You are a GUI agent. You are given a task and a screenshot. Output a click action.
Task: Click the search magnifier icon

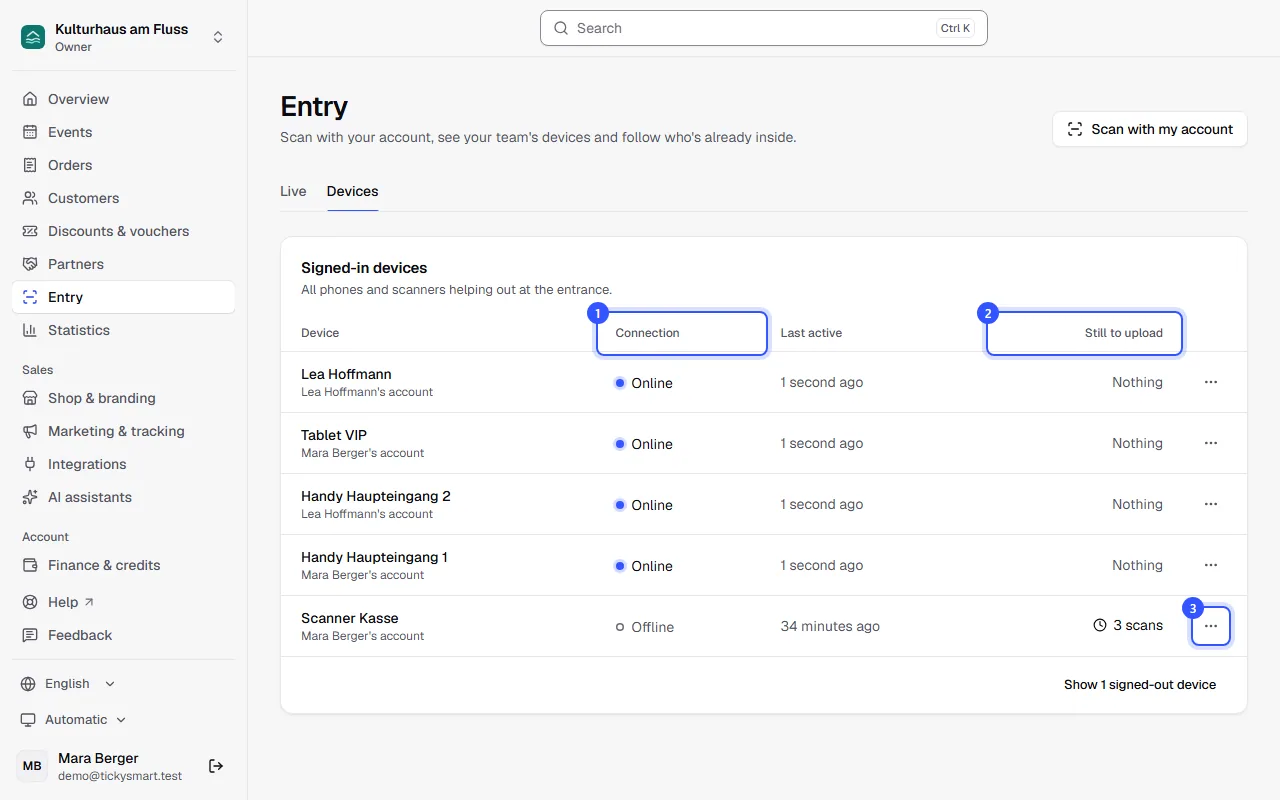pyautogui.click(x=561, y=28)
